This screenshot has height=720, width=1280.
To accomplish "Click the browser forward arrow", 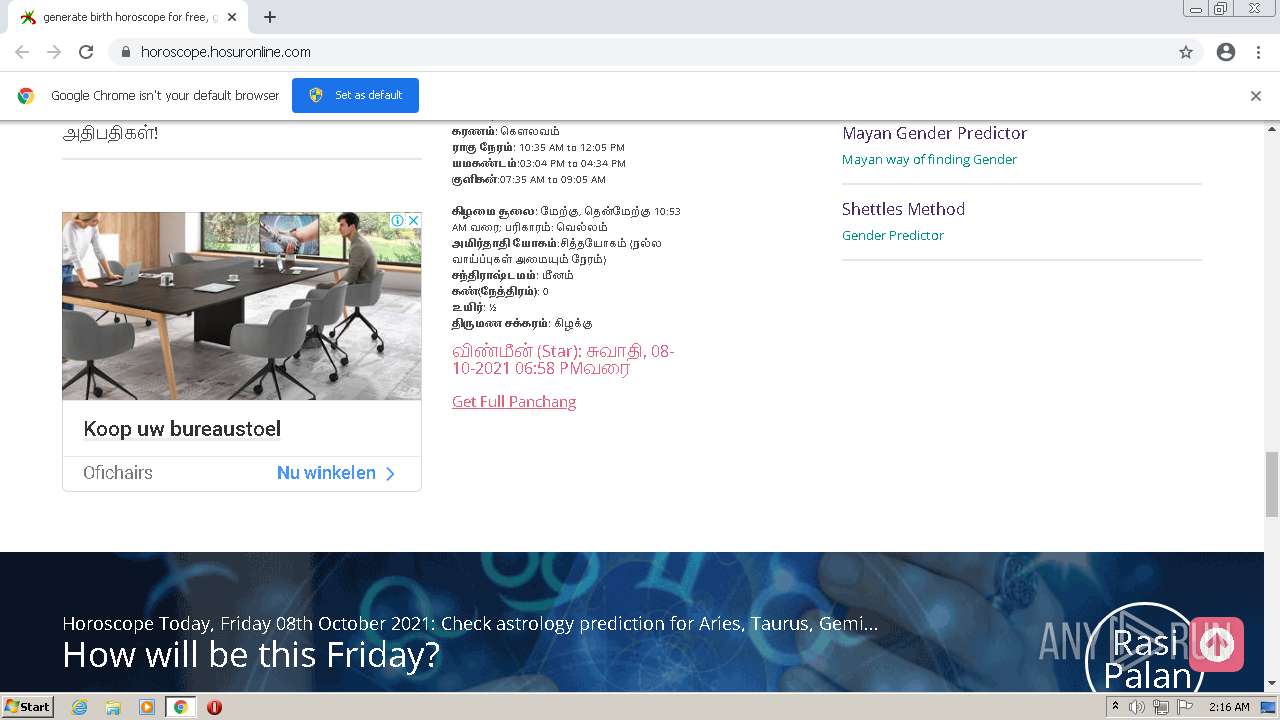I will 54,52.
